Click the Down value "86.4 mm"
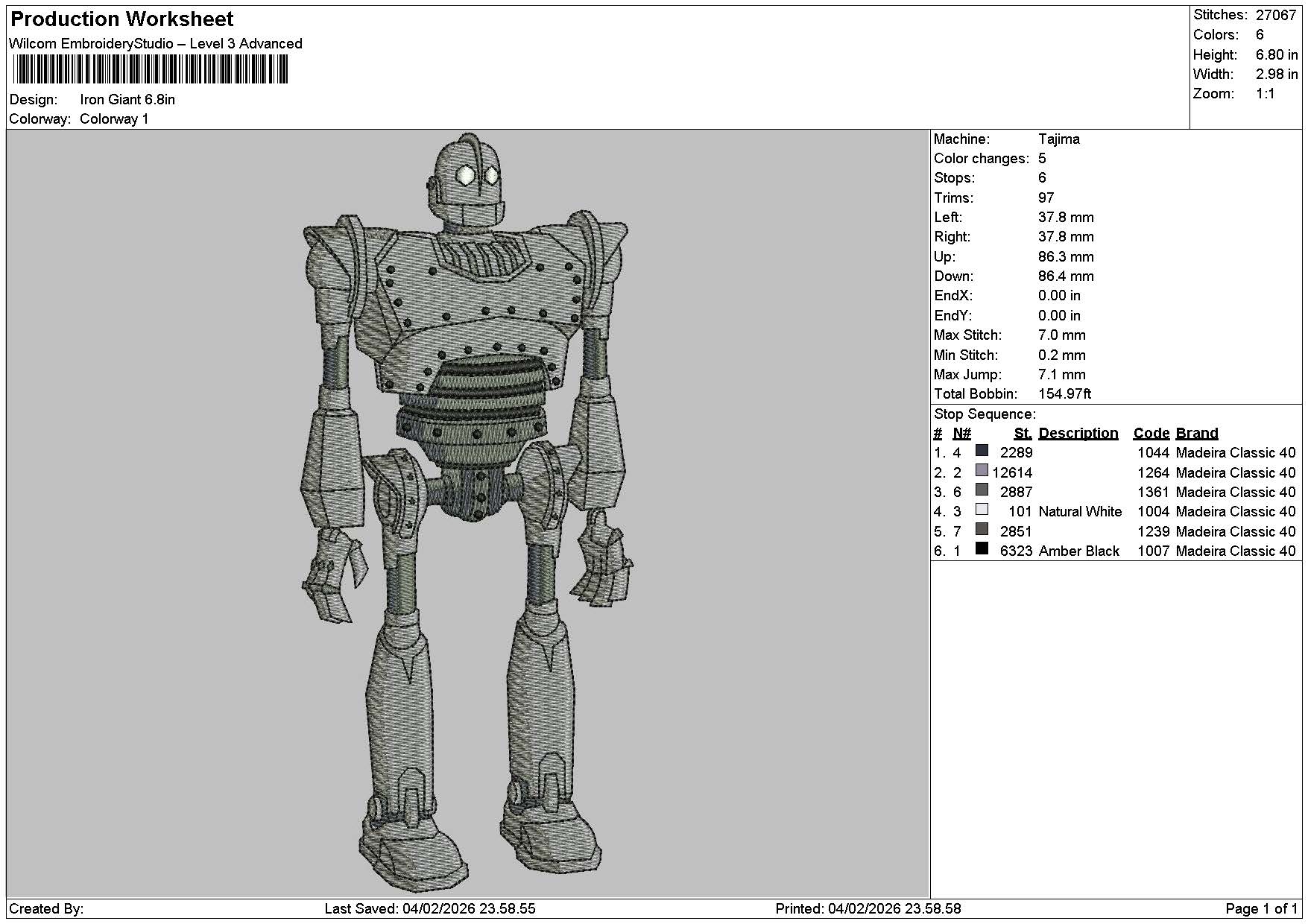 point(1066,276)
